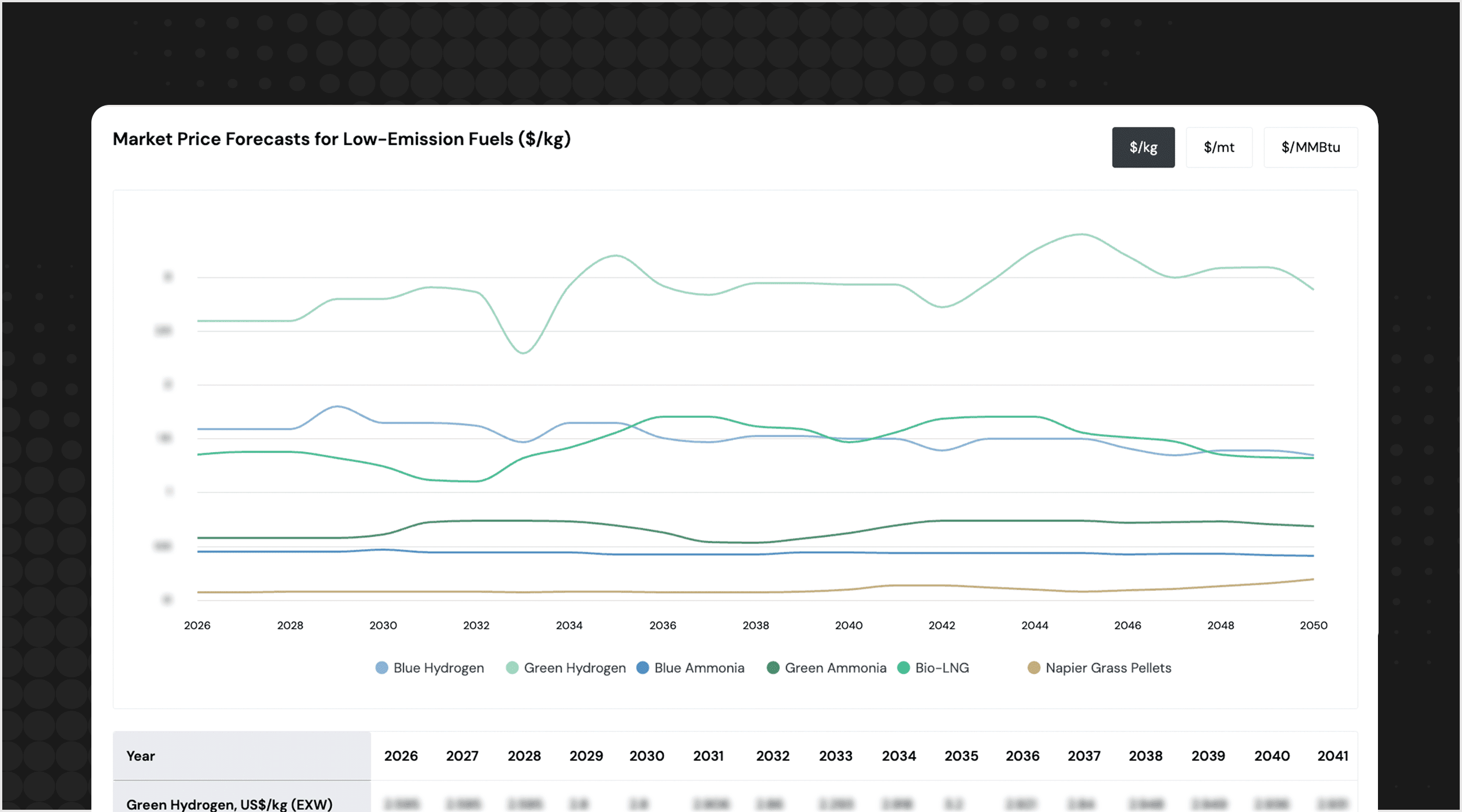Toggle Green Ammonia legend dot
Screen dimensions: 1462x812
pos(772,668)
